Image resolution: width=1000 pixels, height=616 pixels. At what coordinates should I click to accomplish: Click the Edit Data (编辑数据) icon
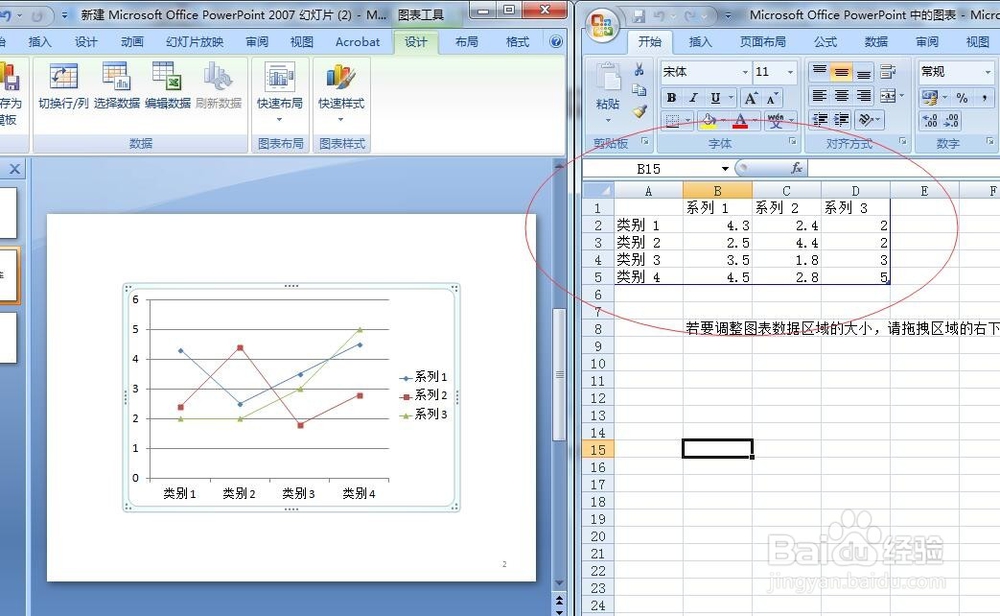[167, 77]
